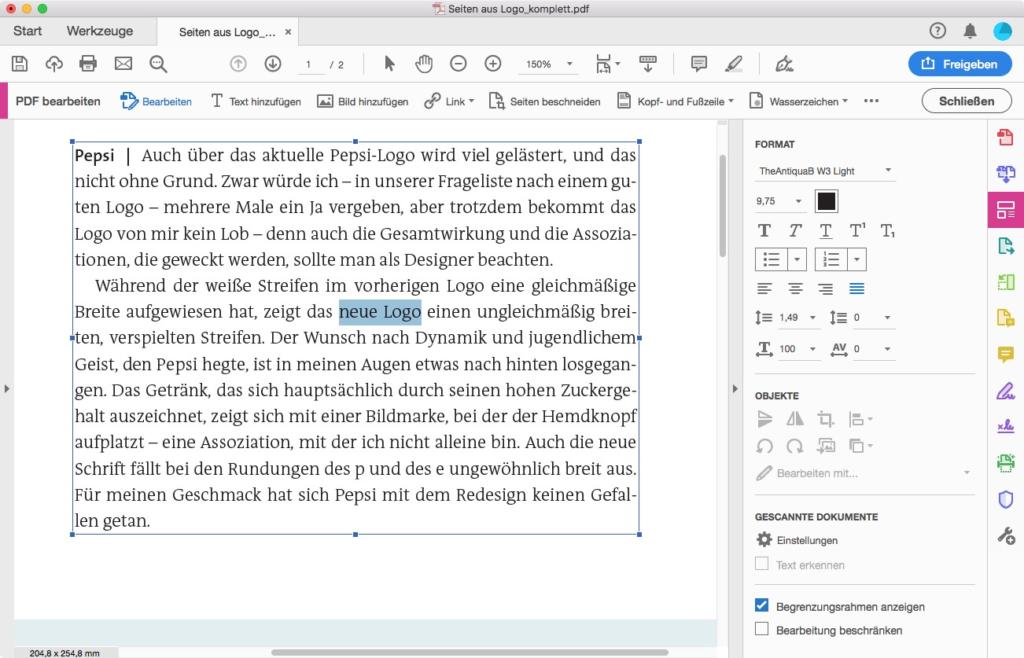Open more tools wrench icon in sidebar
1024x658 pixels.
[x=1005, y=536]
